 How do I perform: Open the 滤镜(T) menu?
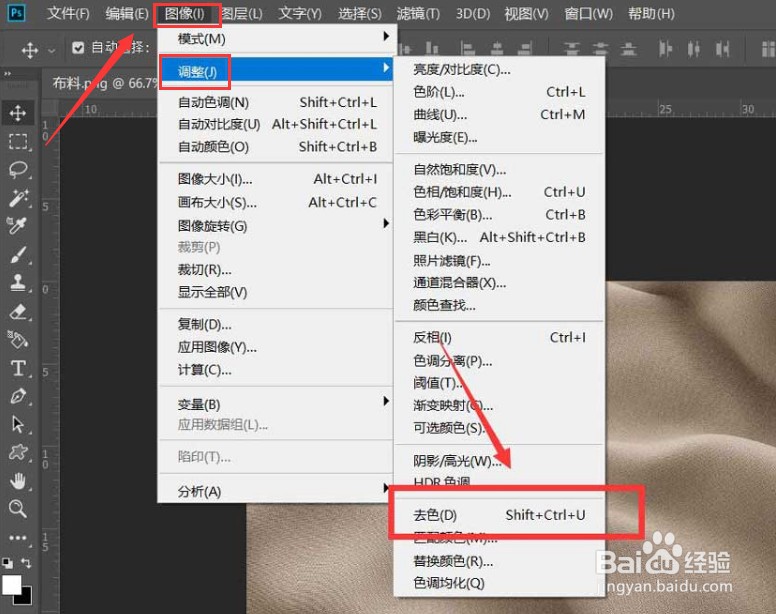click(x=418, y=14)
